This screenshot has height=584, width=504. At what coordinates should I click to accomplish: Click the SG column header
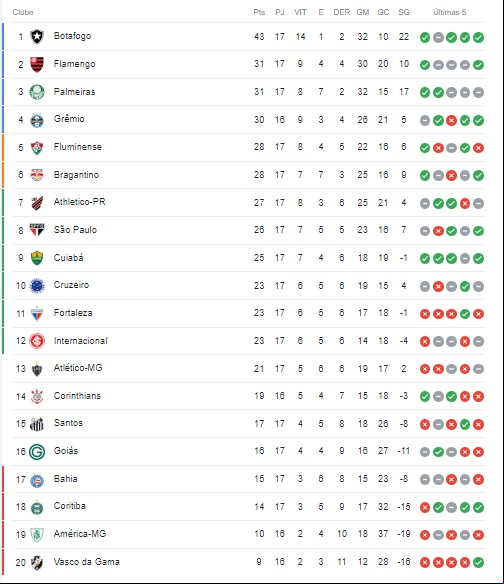pyautogui.click(x=404, y=12)
